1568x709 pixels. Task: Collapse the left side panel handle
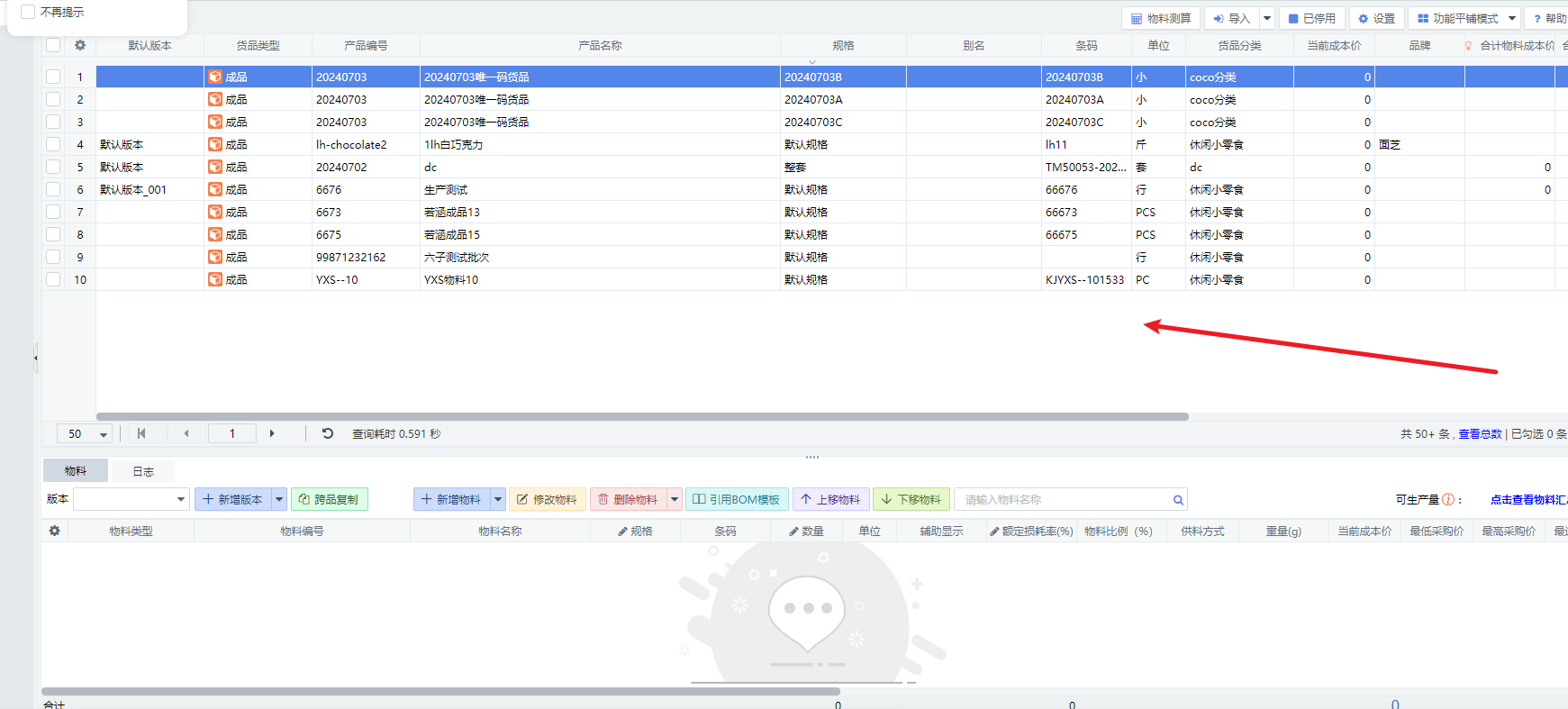coord(36,358)
